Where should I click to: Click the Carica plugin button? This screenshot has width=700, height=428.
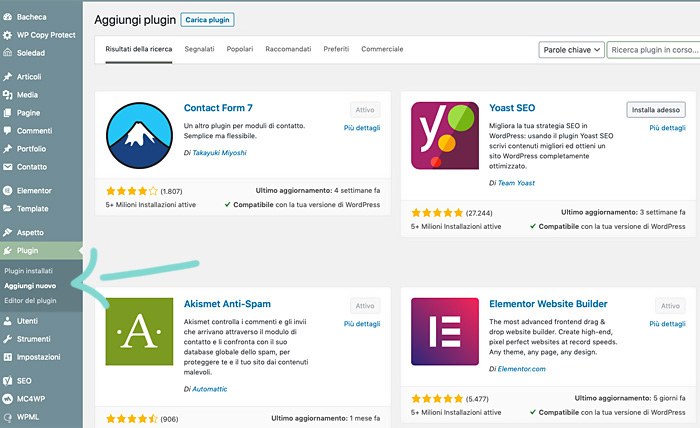207,20
